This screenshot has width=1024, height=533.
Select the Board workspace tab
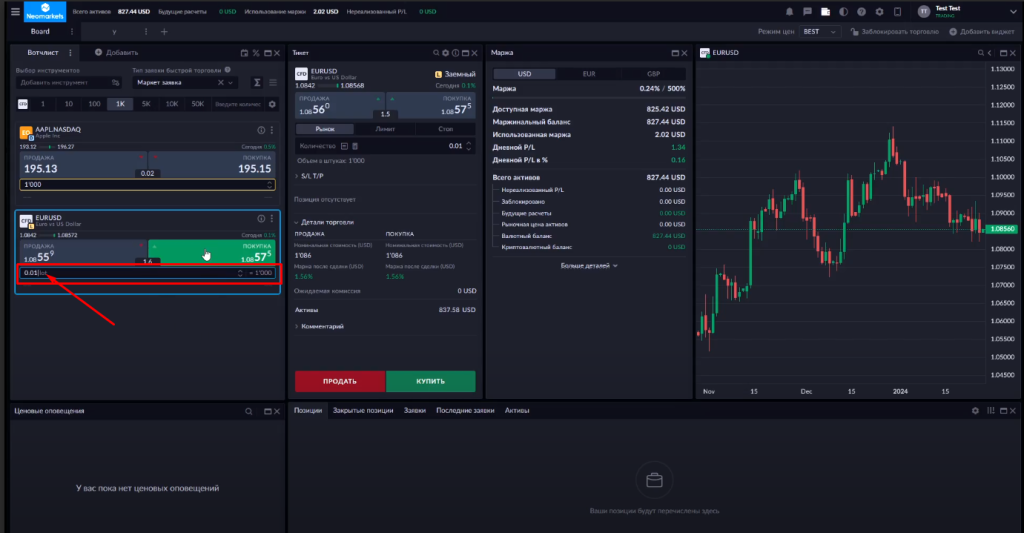40,31
